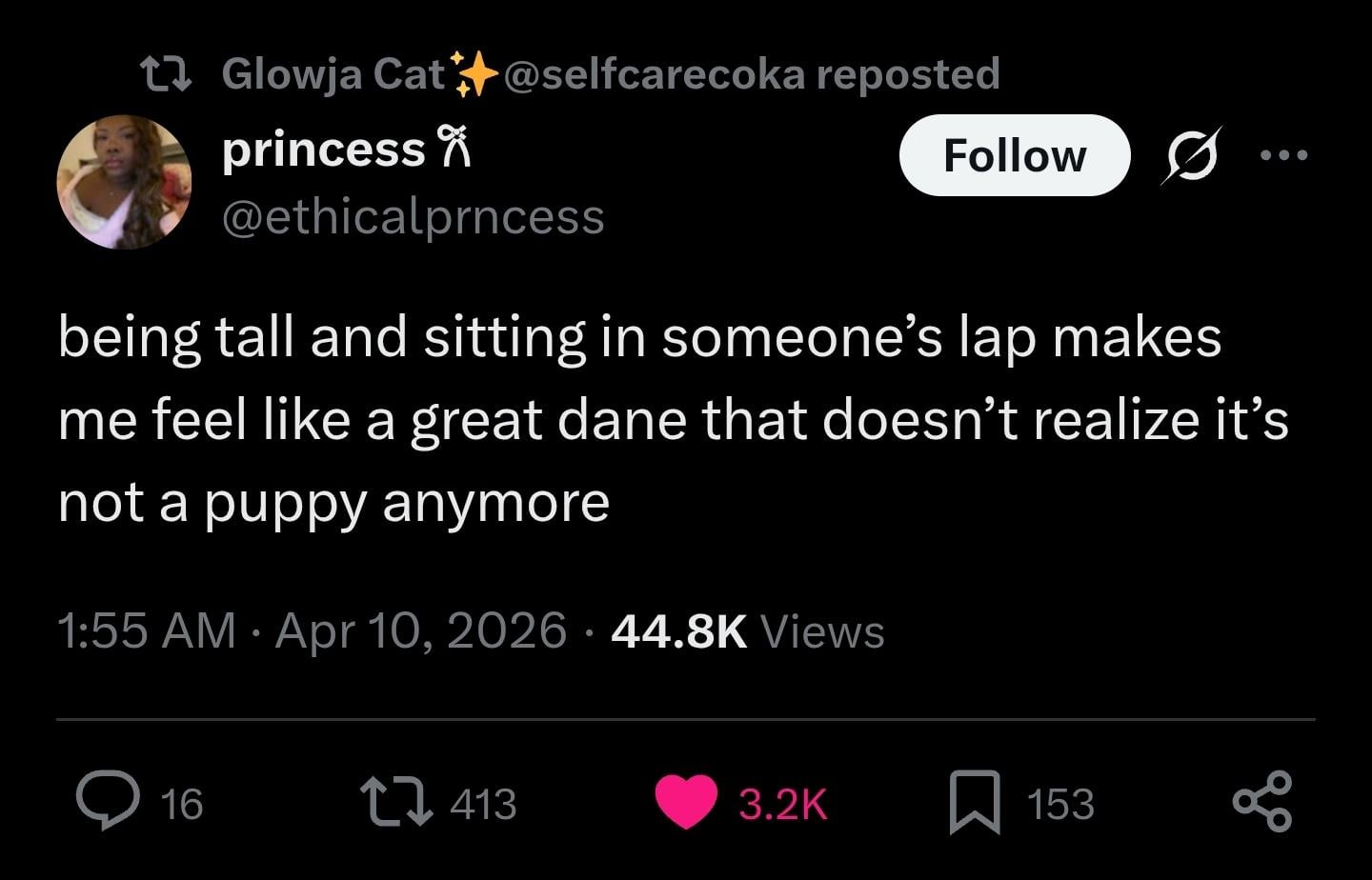Viewport: 1372px width, 880px height.
Task: Click the 153 bookmarks count
Action: (x=1060, y=804)
